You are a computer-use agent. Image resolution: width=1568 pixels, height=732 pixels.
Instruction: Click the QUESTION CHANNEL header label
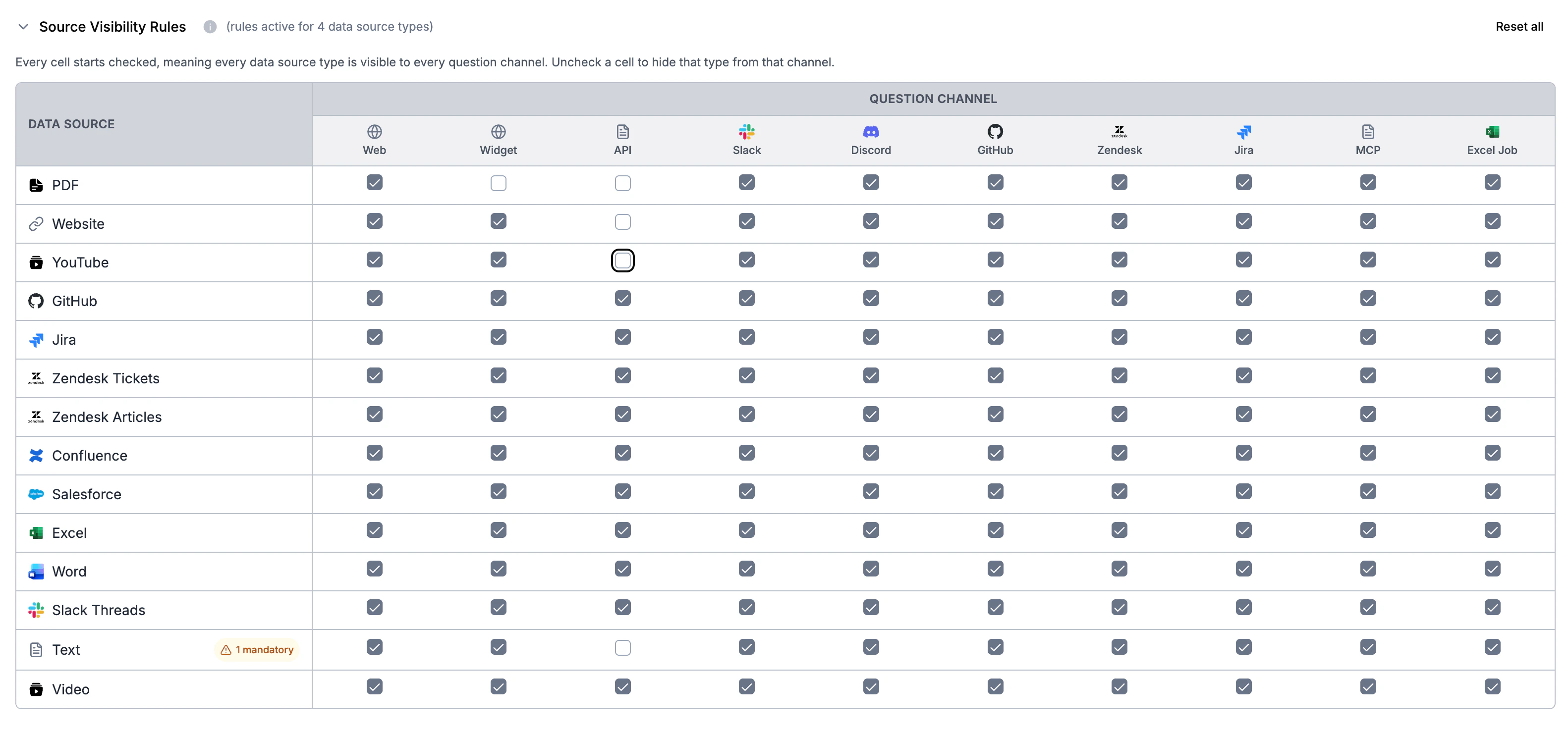pyautogui.click(x=933, y=99)
